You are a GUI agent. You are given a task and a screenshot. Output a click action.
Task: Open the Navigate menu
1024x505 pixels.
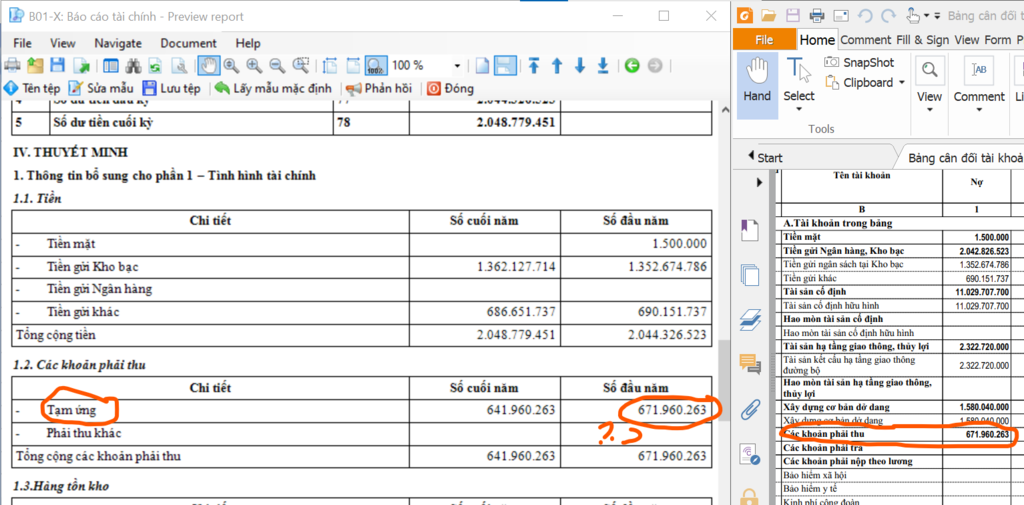pos(118,43)
